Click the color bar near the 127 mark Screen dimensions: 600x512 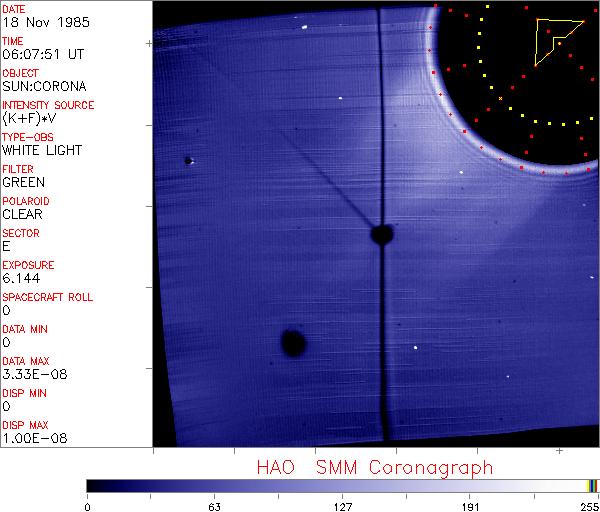click(x=342, y=486)
